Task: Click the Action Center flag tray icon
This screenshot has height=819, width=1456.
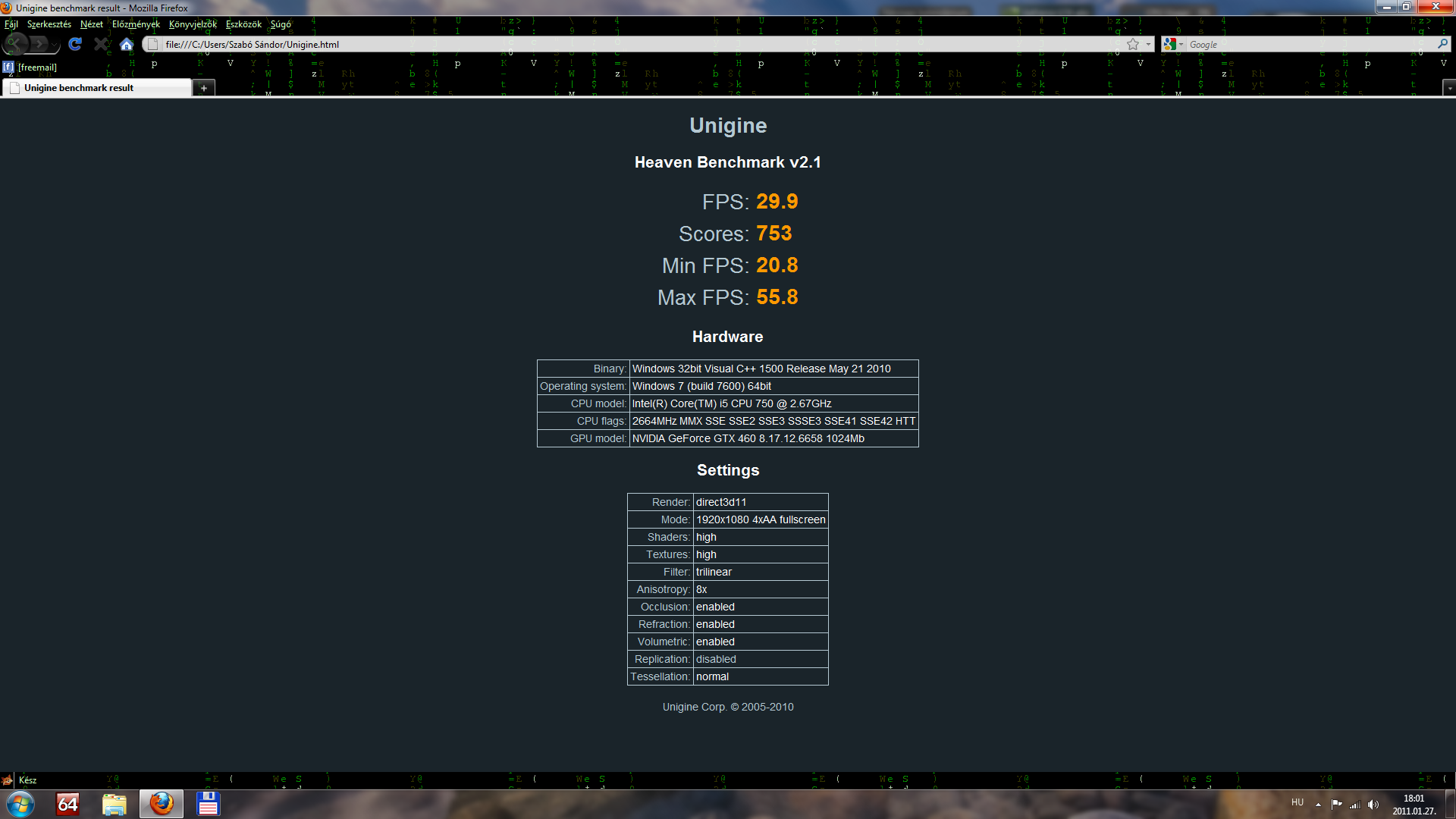Action: pyautogui.click(x=1336, y=804)
